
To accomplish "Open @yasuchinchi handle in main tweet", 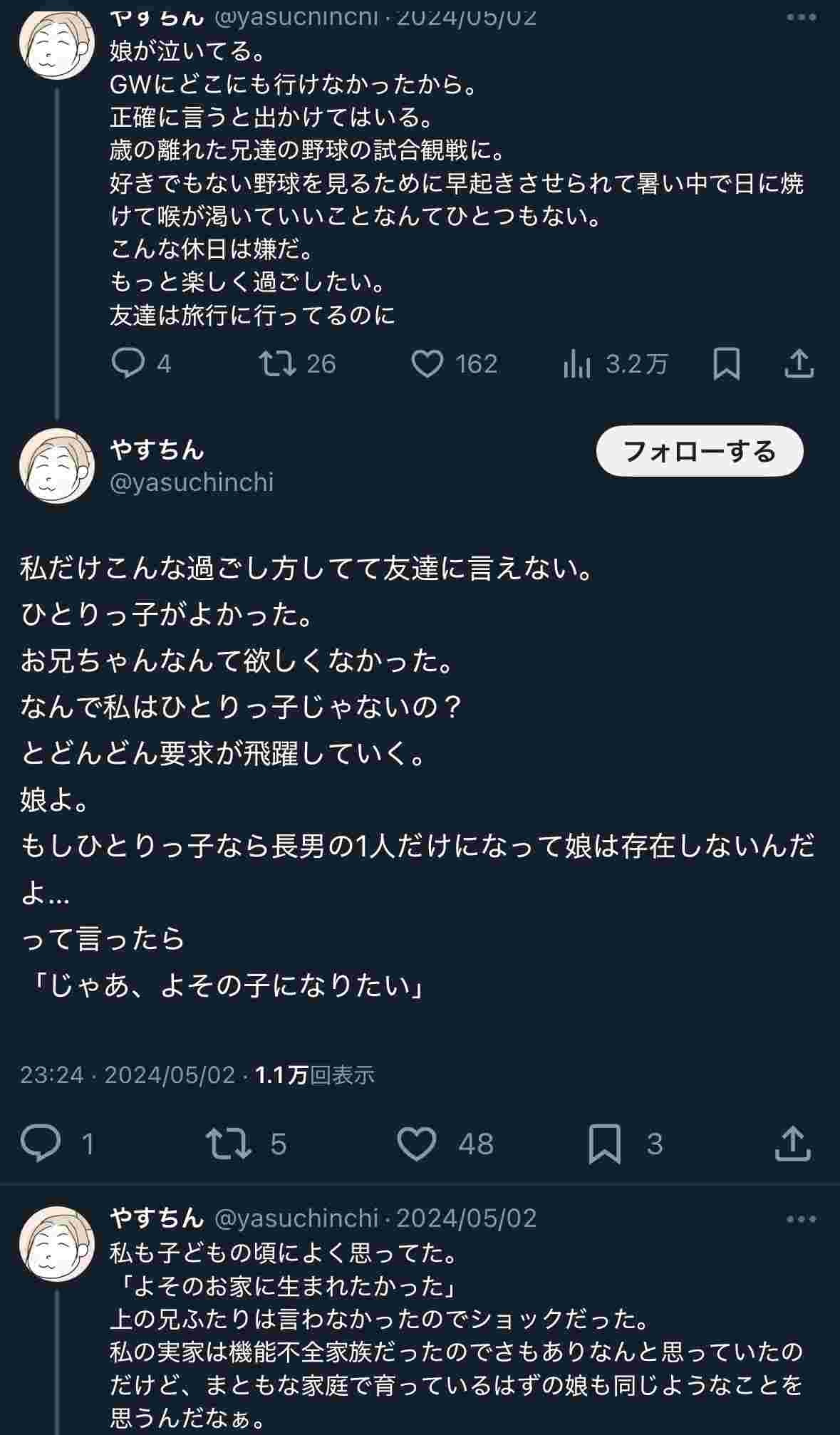I will click(x=192, y=482).
